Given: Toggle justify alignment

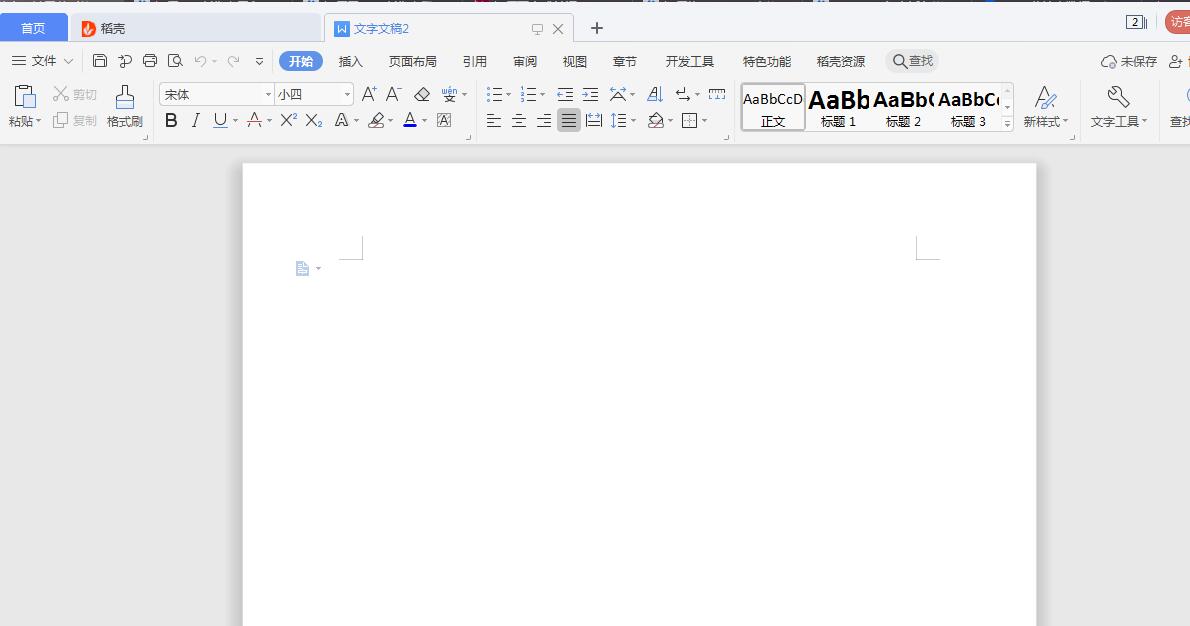Looking at the screenshot, I should pos(568,120).
